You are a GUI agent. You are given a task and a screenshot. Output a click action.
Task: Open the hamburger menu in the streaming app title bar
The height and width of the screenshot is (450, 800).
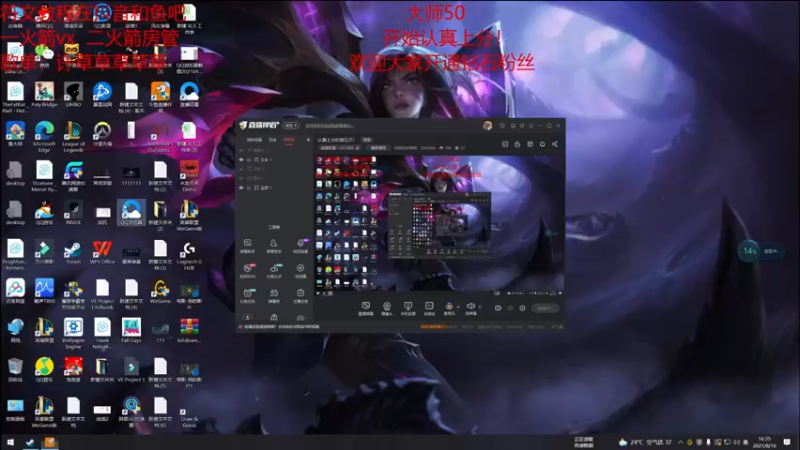(531, 126)
